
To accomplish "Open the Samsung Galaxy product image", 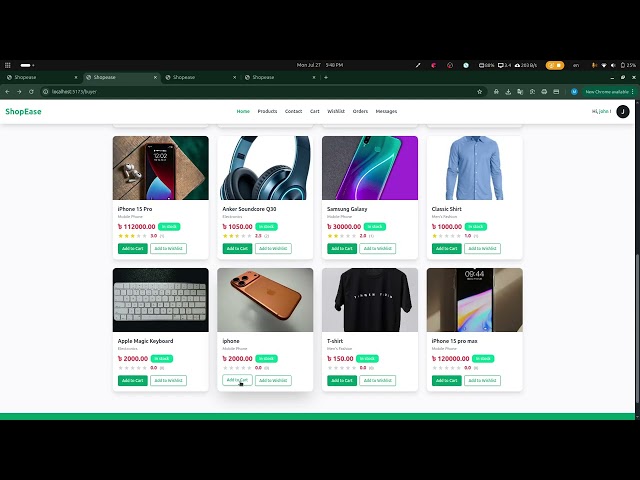I will [x=370, y=168].
